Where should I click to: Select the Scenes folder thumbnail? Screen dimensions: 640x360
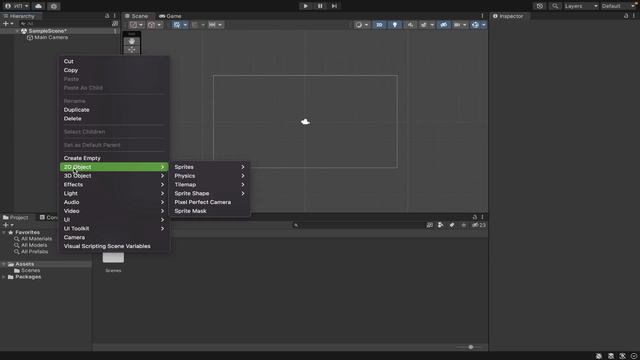click(113, 261)
